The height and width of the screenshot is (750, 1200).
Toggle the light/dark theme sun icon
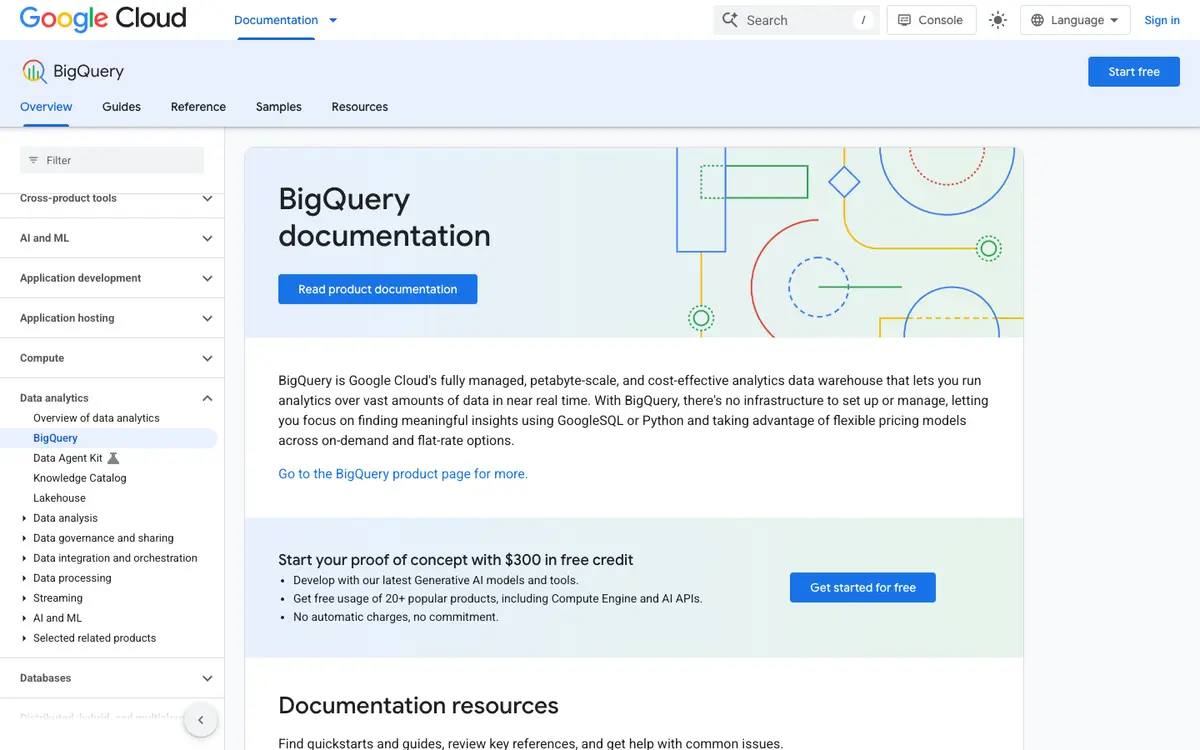click(x=998, y=20)
